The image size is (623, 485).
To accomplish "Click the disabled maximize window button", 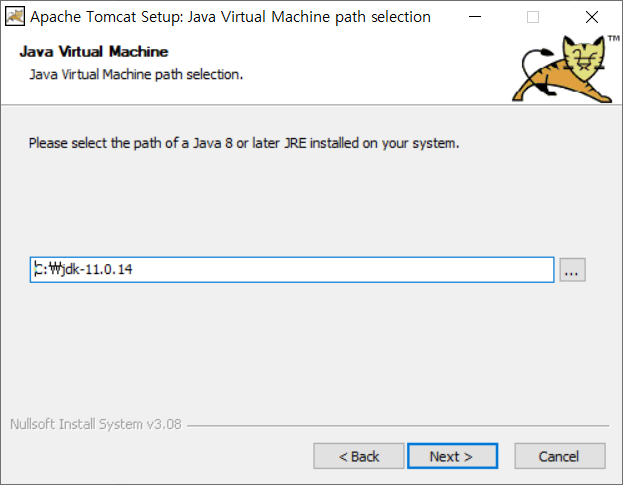I will 533,17.
